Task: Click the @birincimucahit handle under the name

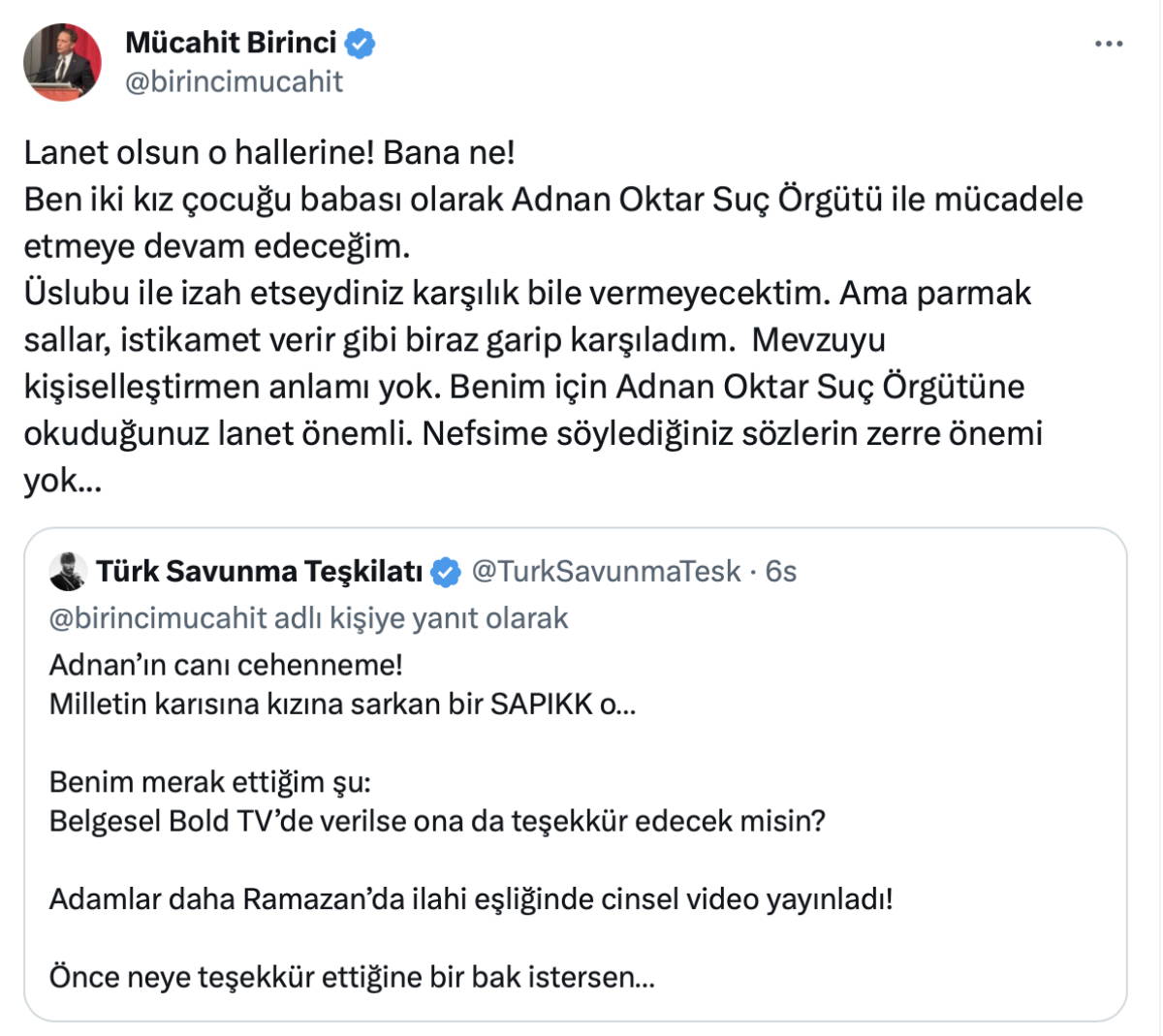Action: click(x=234, y=81)
